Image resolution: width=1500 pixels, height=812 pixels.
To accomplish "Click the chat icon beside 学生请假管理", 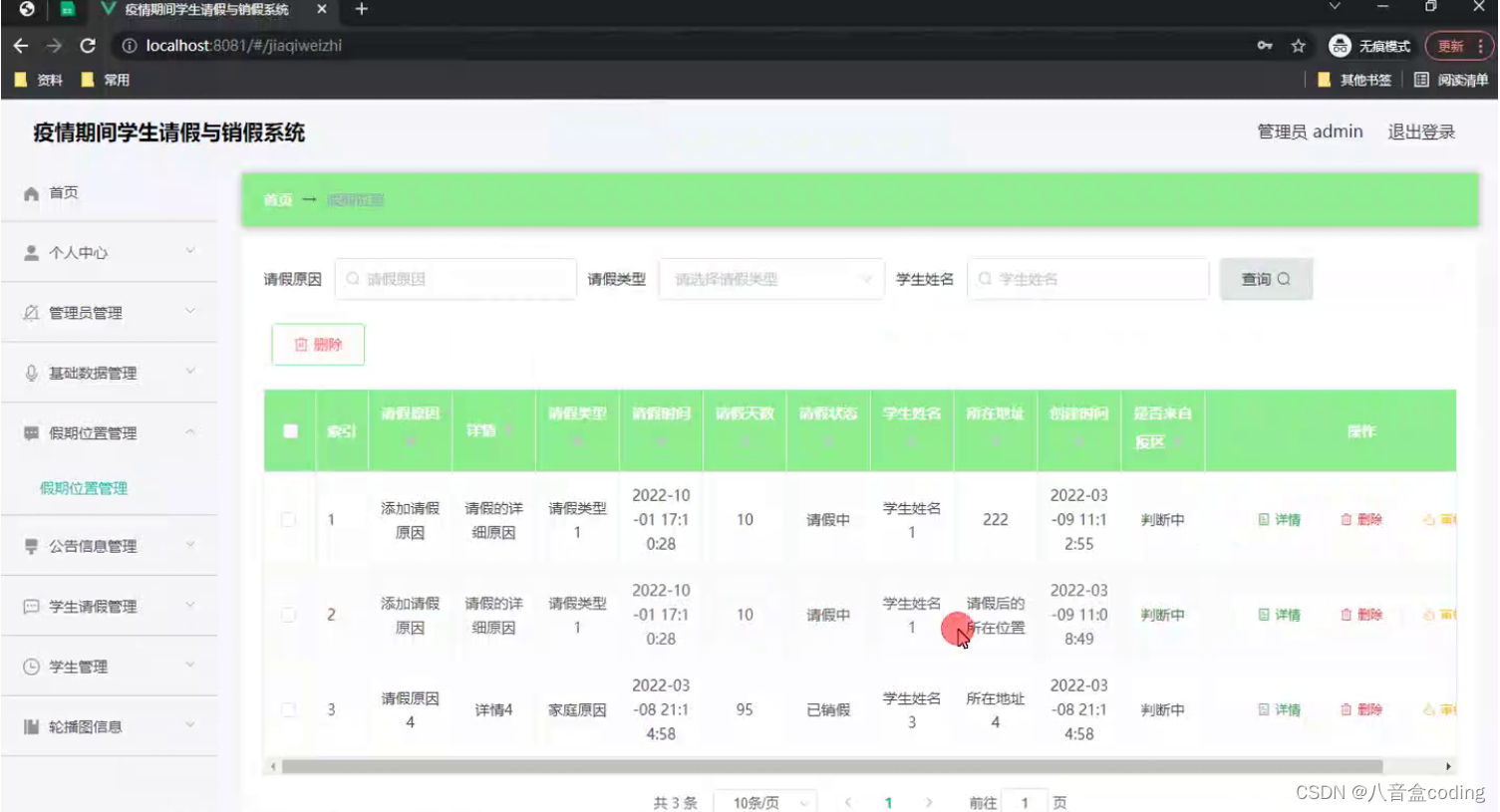I will click(x=31, y=607).
